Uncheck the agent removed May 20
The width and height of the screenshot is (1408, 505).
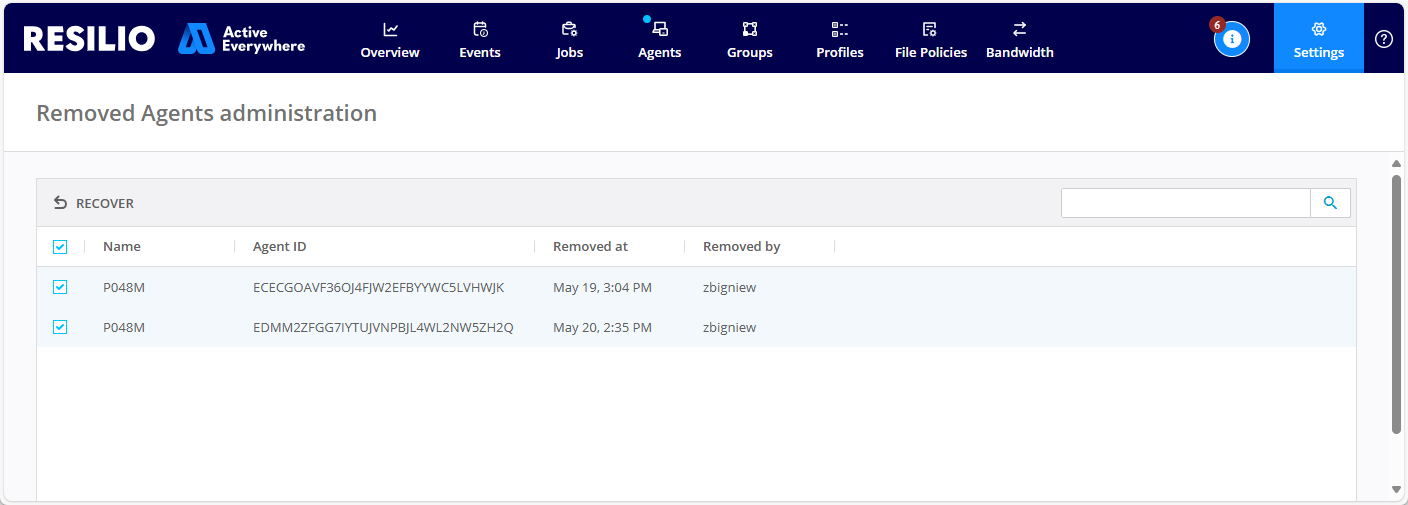point(60,327)
